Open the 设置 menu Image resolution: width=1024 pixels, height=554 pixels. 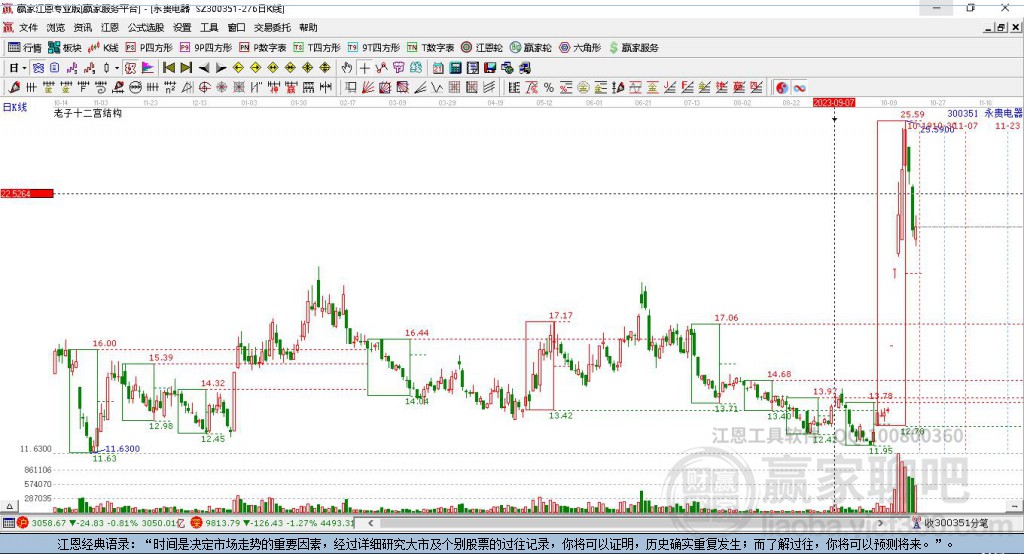pyautogui.click(x=182, y=27)
